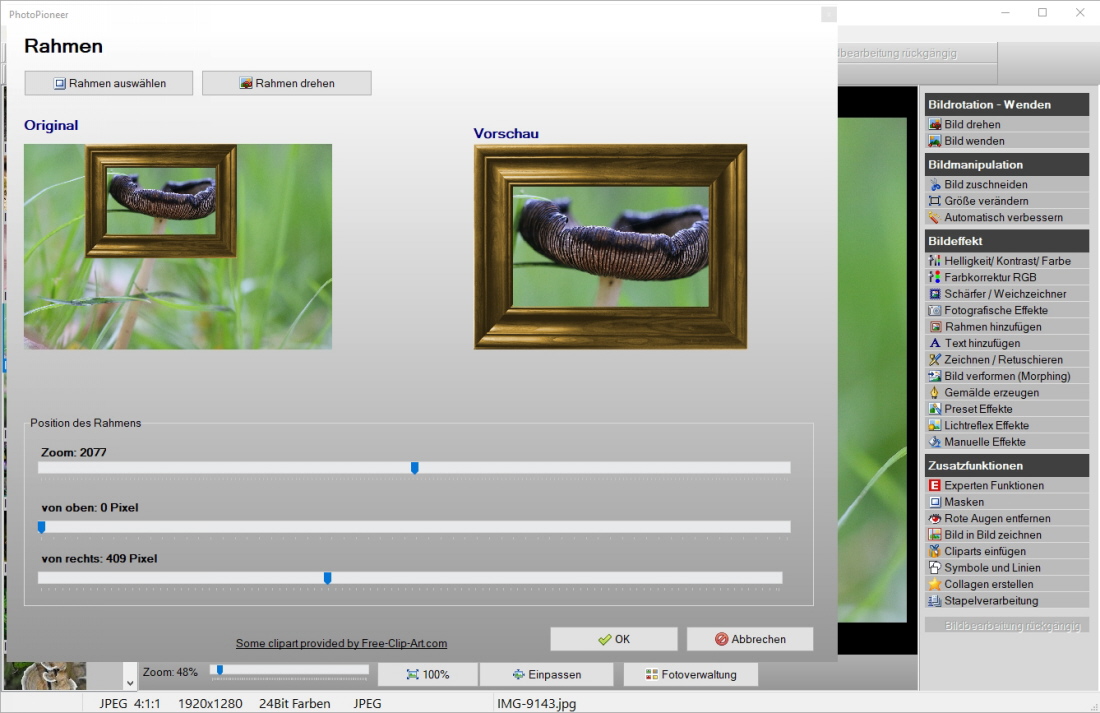Click the Rahmen drehen button

287,83
